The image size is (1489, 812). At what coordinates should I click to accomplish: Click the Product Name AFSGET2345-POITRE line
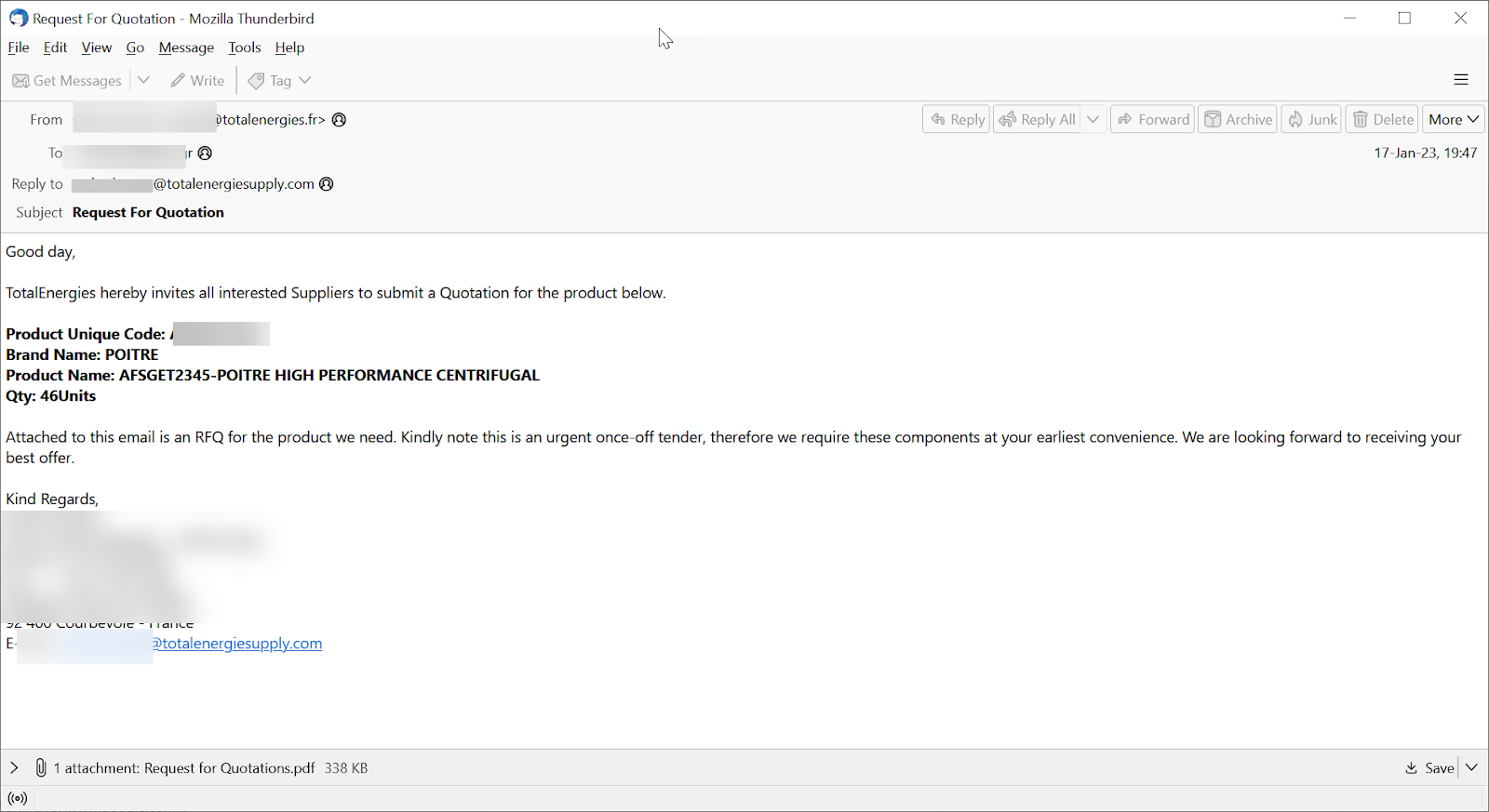pos(273,376)
